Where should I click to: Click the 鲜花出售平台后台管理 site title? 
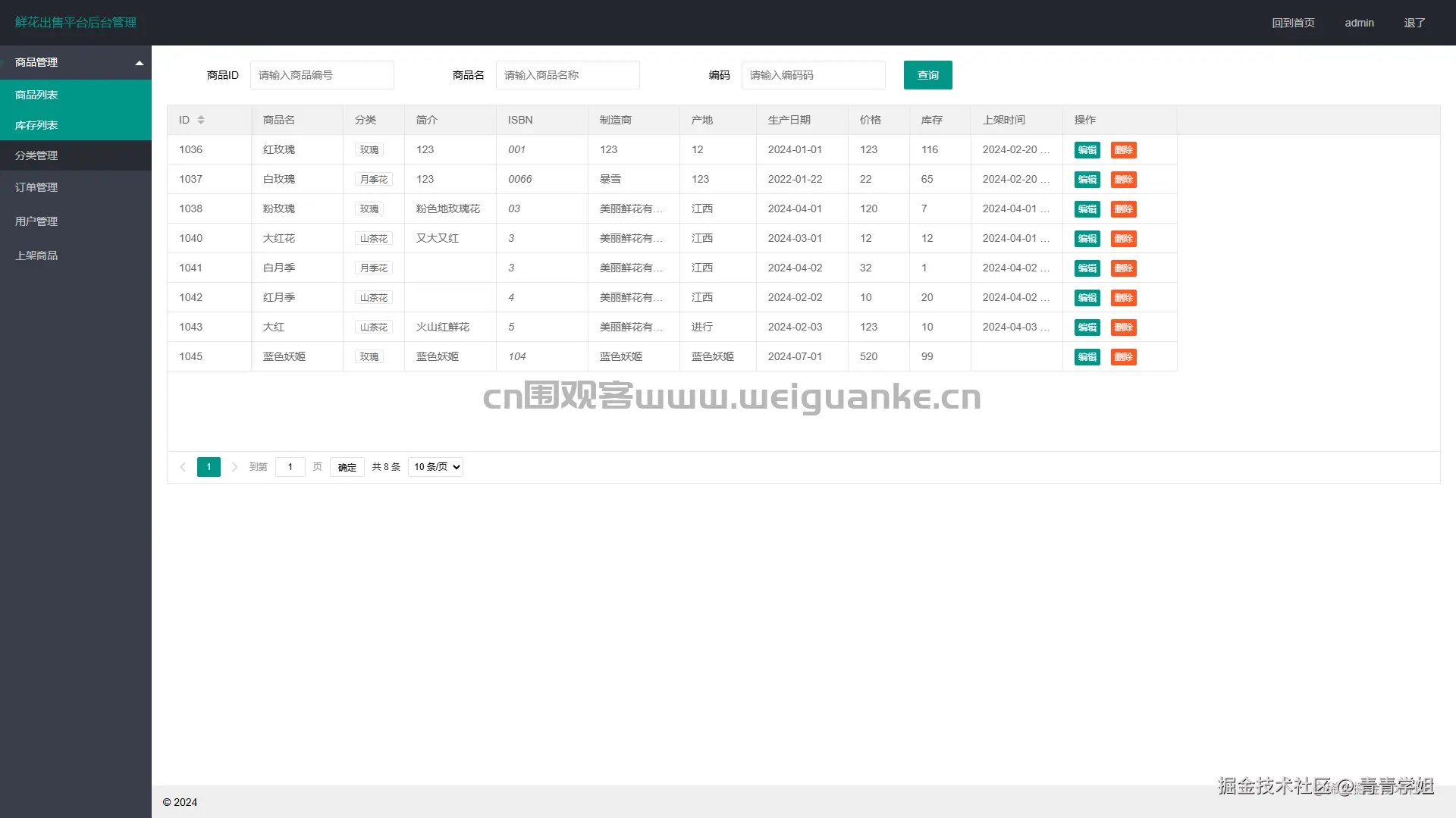pyautogui.click(x=76, y=23)
